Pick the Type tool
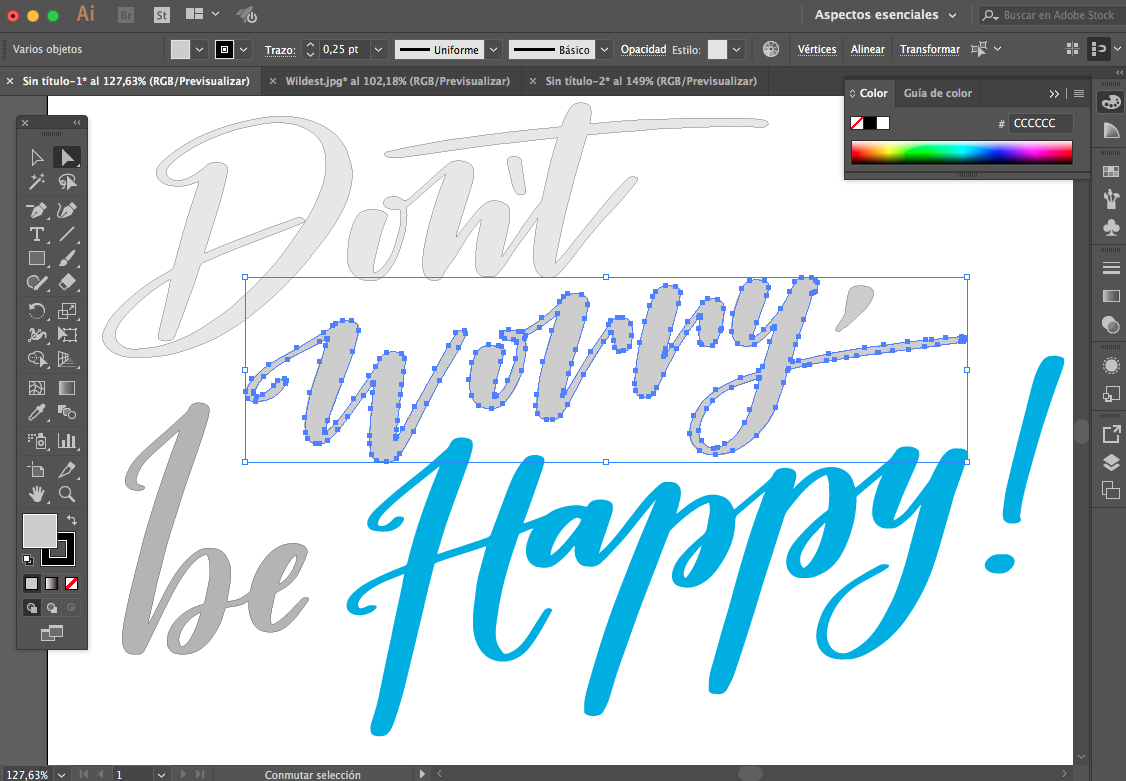Image resolution: width=1126 pixels, height=781 pixels. pyautogui.click(x=37, y=234)
